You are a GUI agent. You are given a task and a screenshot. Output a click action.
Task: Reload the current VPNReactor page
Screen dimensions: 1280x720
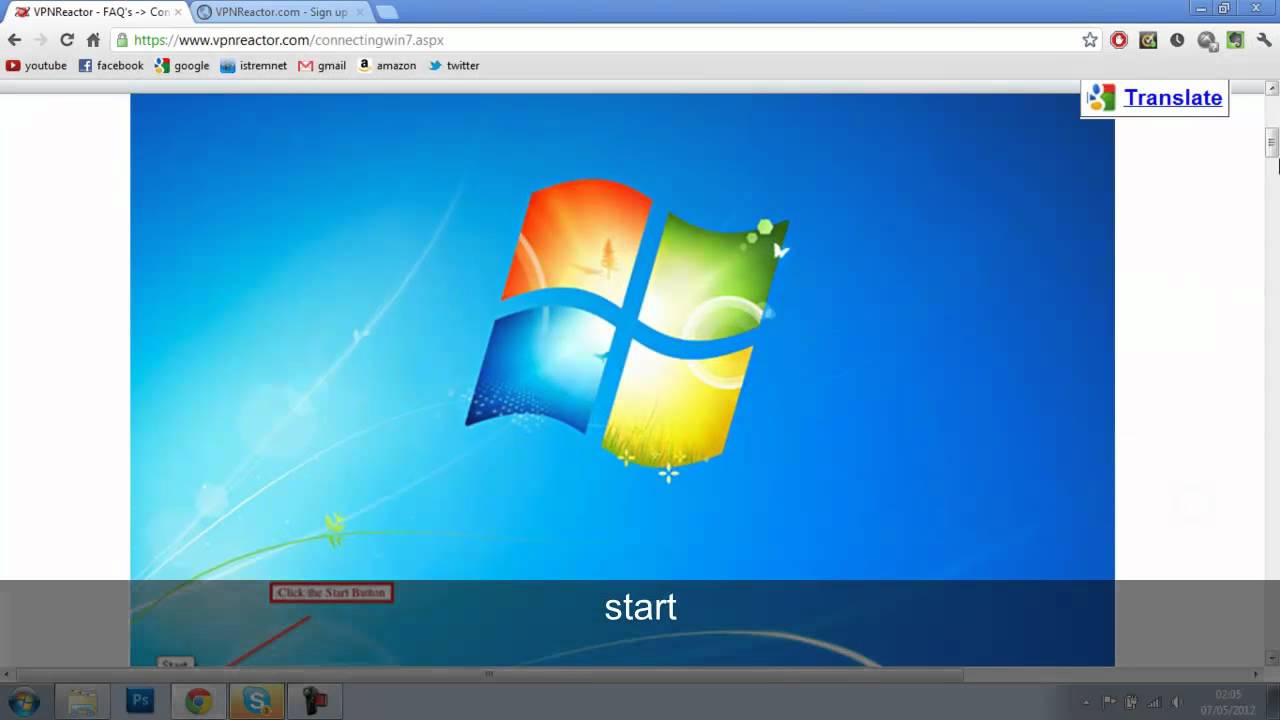pos(67,40)
